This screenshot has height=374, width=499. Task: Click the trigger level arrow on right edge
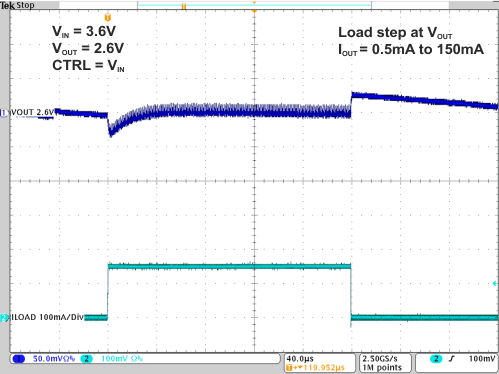[x=495, y=284]
